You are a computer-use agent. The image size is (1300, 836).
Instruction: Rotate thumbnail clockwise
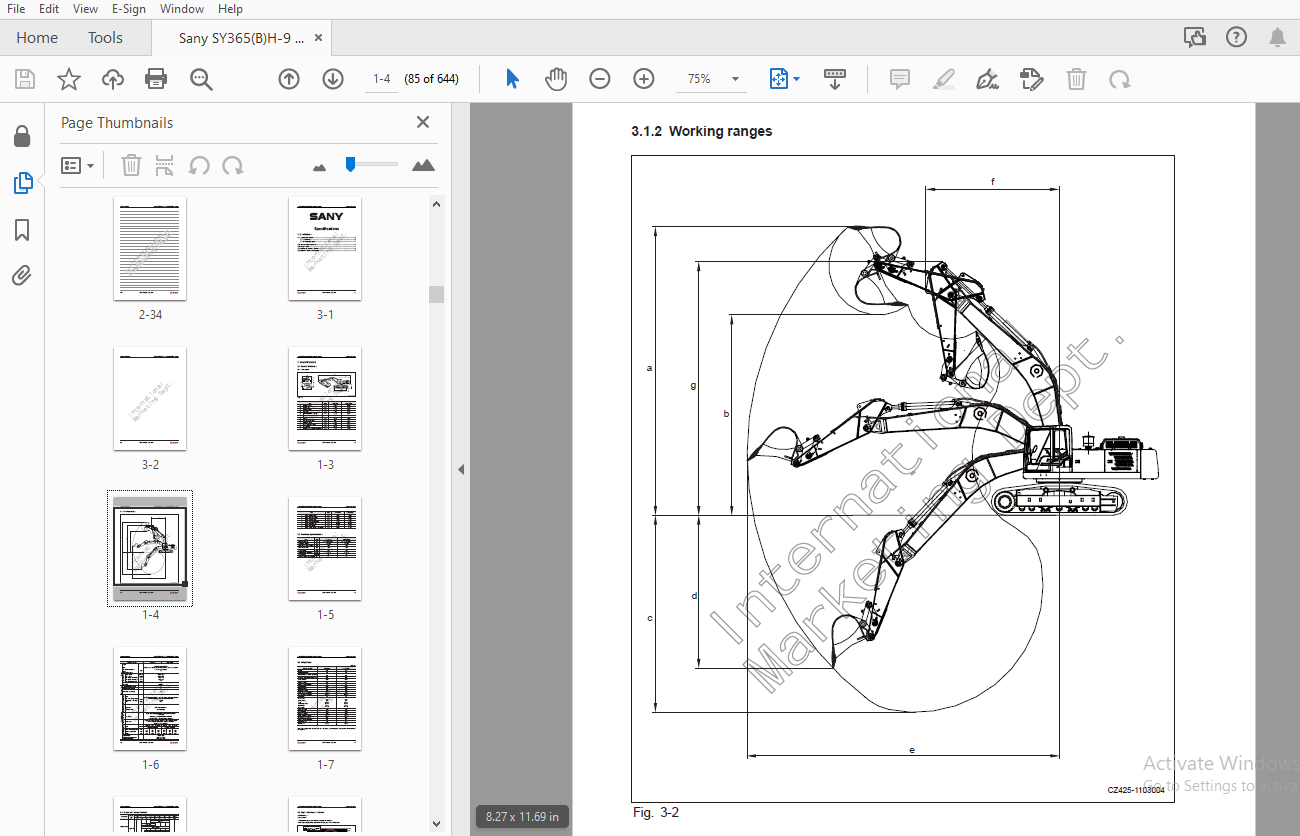[x=233, y=165]
